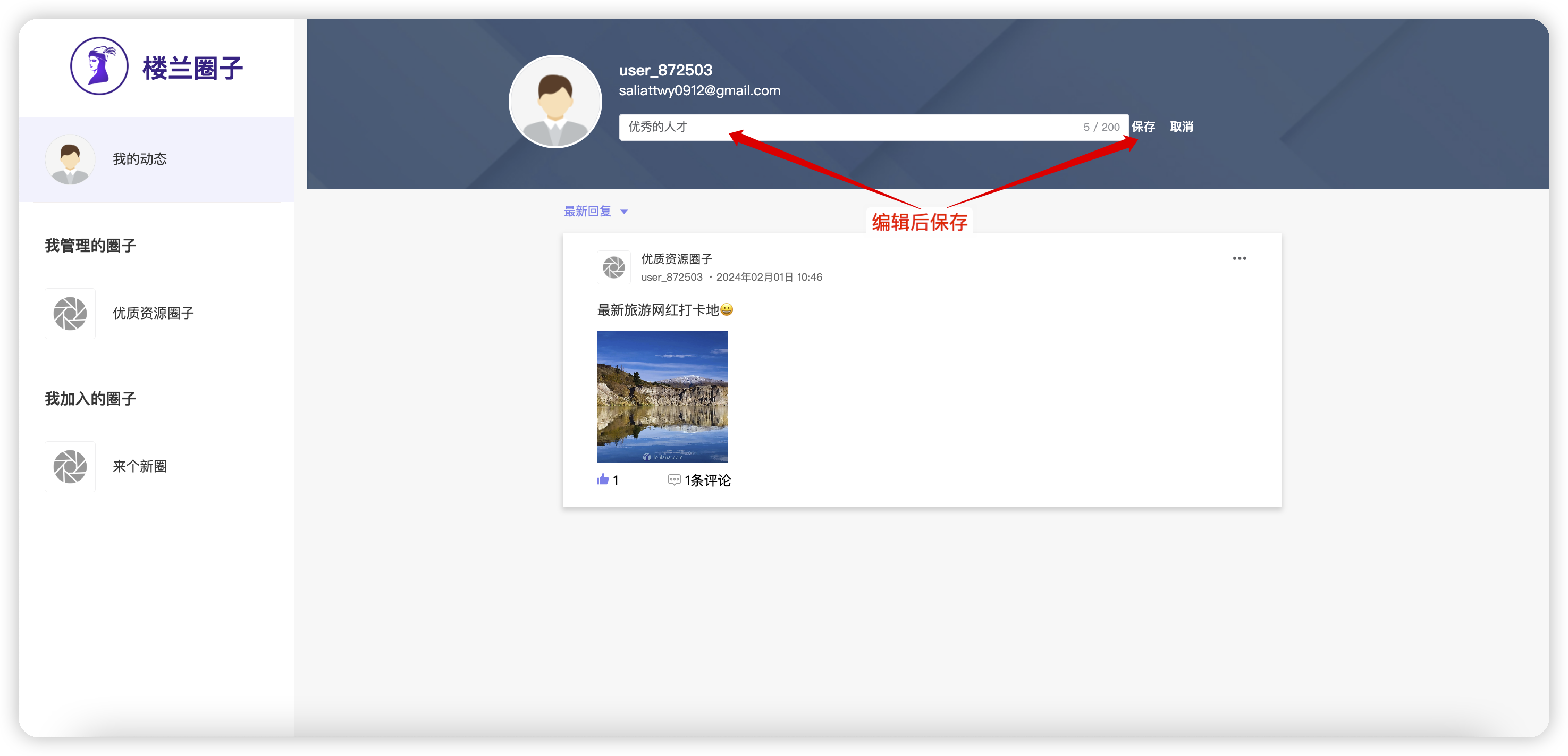The width and height of the screenshot is (1568, 756).
Task: Click the 1条评论 comment link
Action: [x=707, y=480]
